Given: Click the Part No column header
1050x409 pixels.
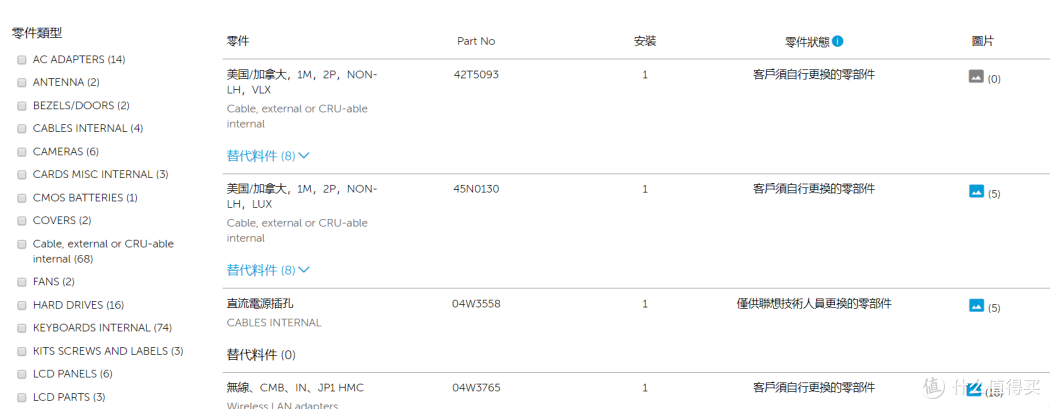Looking at the screenshot, I should click(x=475, y=41).
